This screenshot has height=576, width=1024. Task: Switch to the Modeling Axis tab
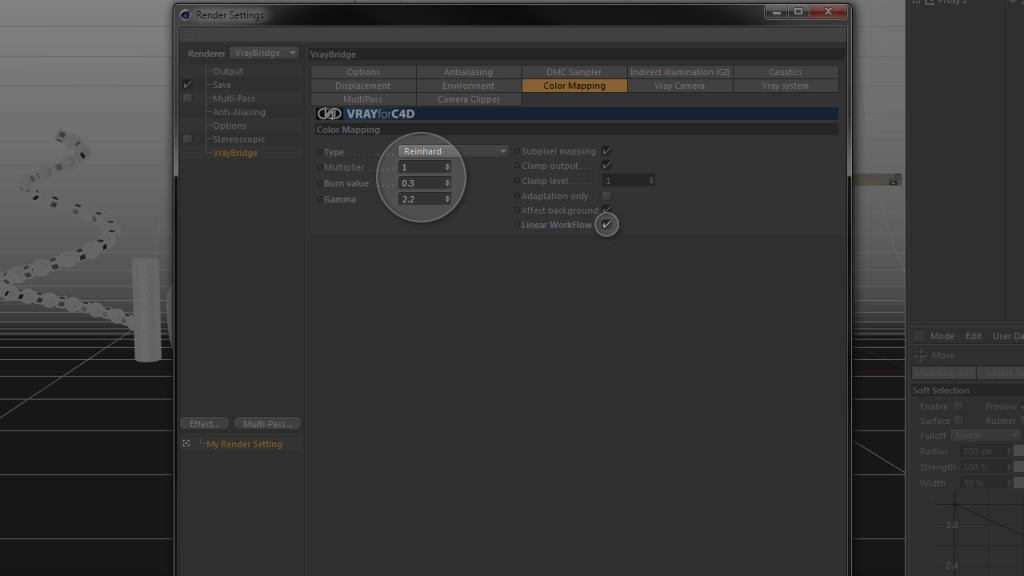click(x=944, y=373)
